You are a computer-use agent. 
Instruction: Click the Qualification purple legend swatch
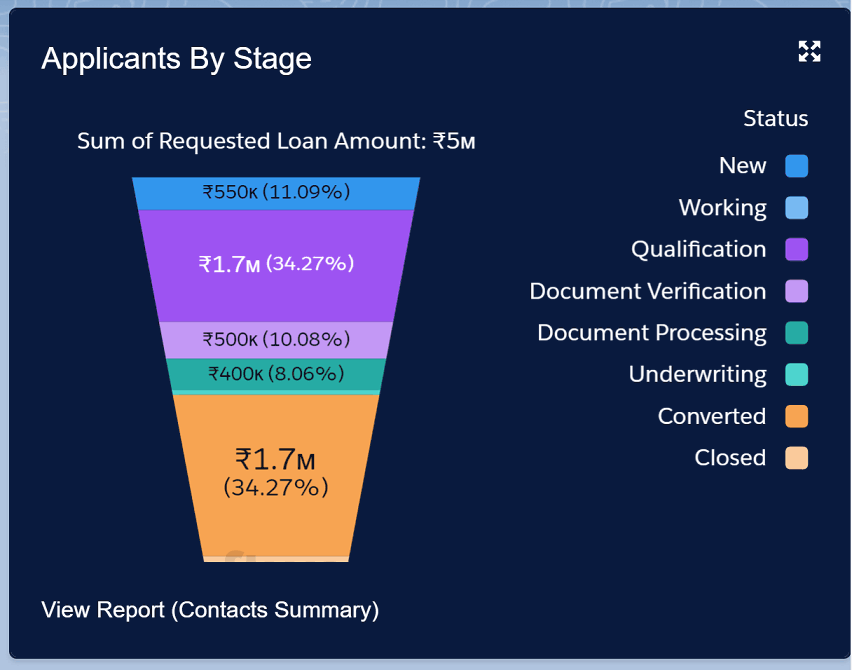click(x=796, y=249)
